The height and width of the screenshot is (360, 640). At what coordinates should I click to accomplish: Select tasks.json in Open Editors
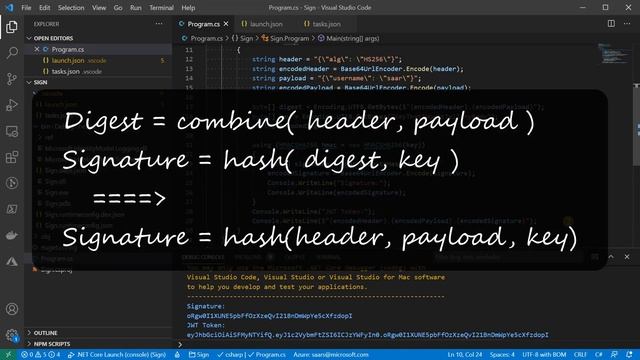pyautogui.click(x=98, y=71)
